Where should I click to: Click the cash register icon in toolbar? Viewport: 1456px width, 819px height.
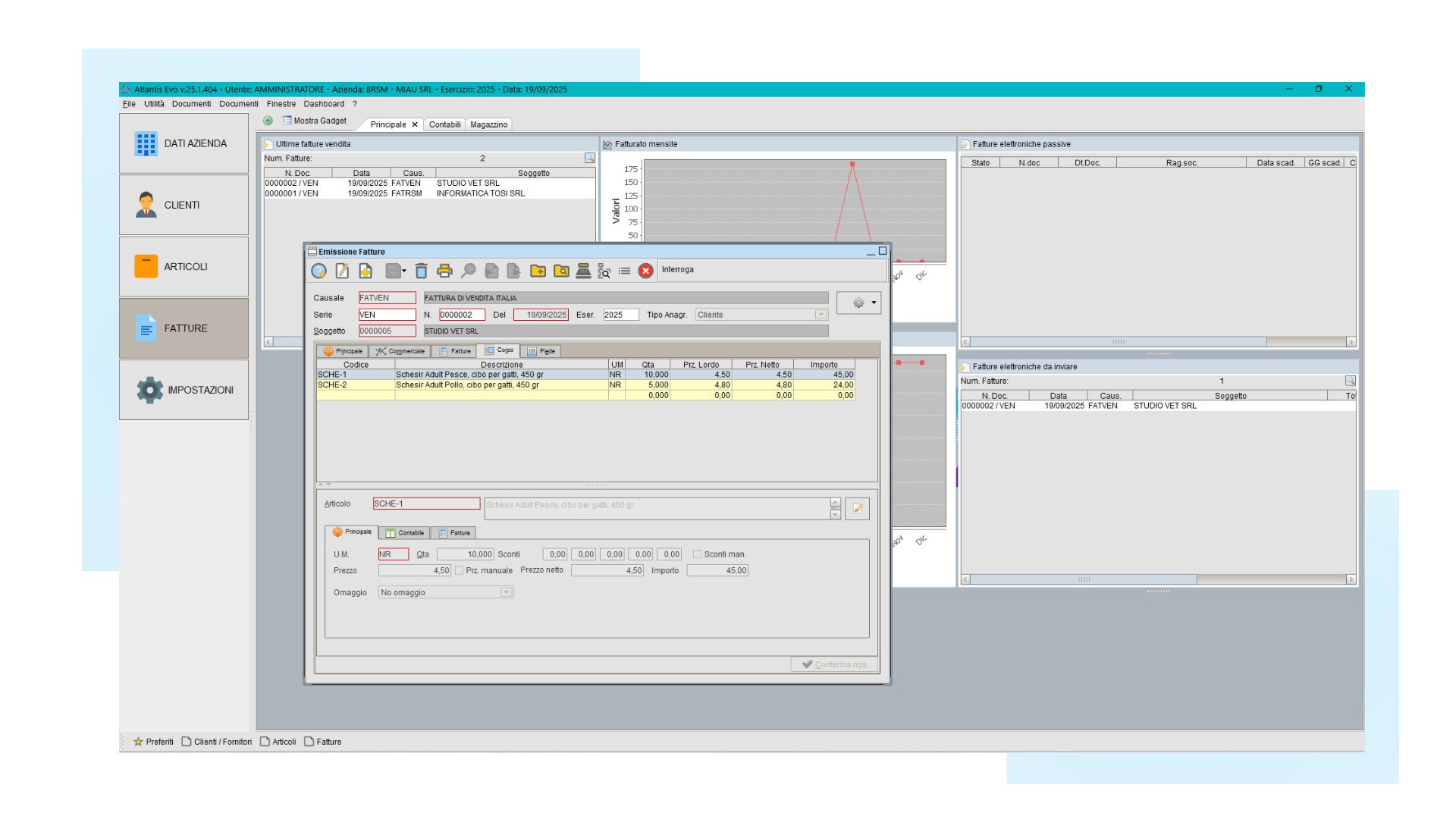click(583, 271)
